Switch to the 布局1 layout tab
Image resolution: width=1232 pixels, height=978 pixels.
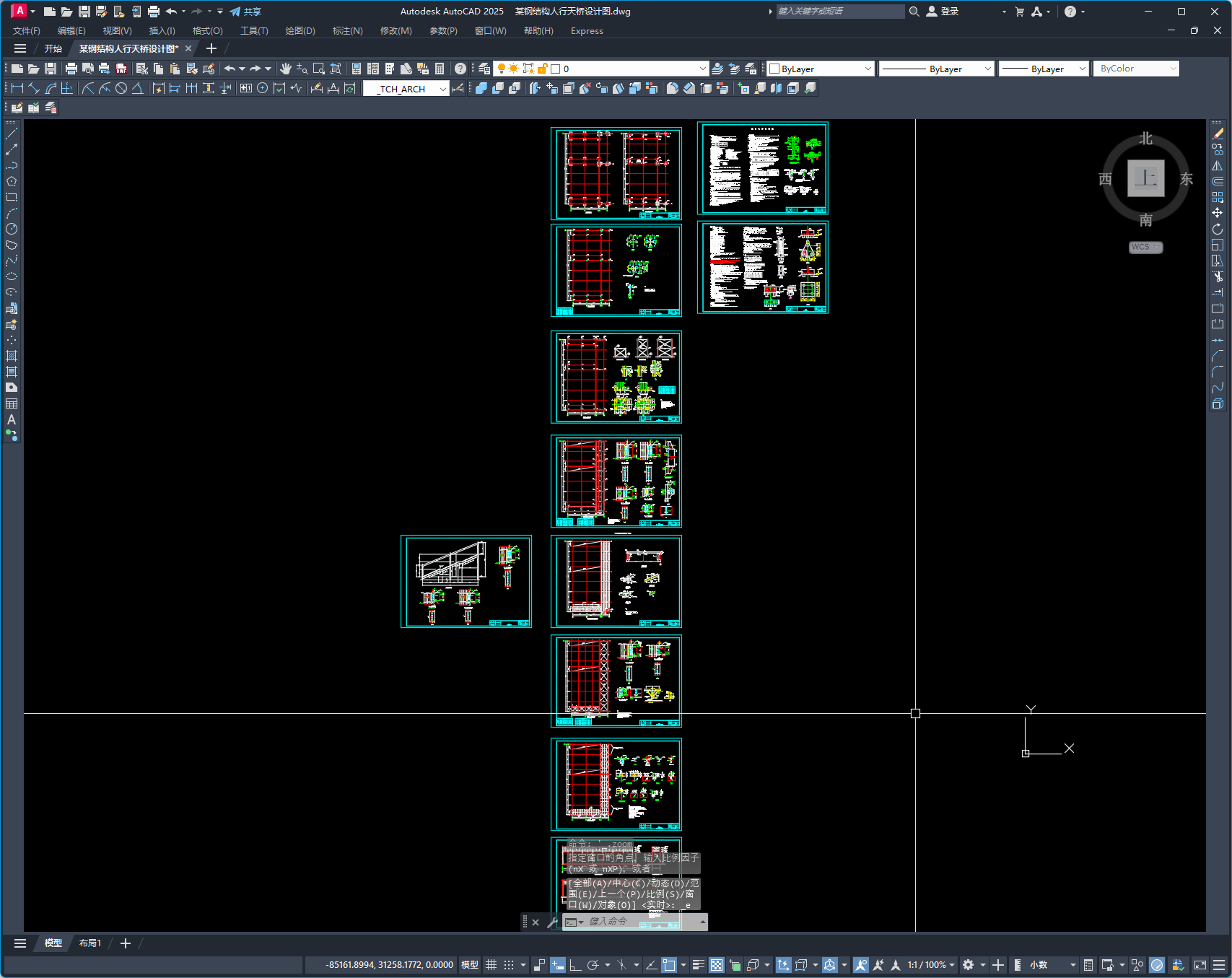pos(90,943)
